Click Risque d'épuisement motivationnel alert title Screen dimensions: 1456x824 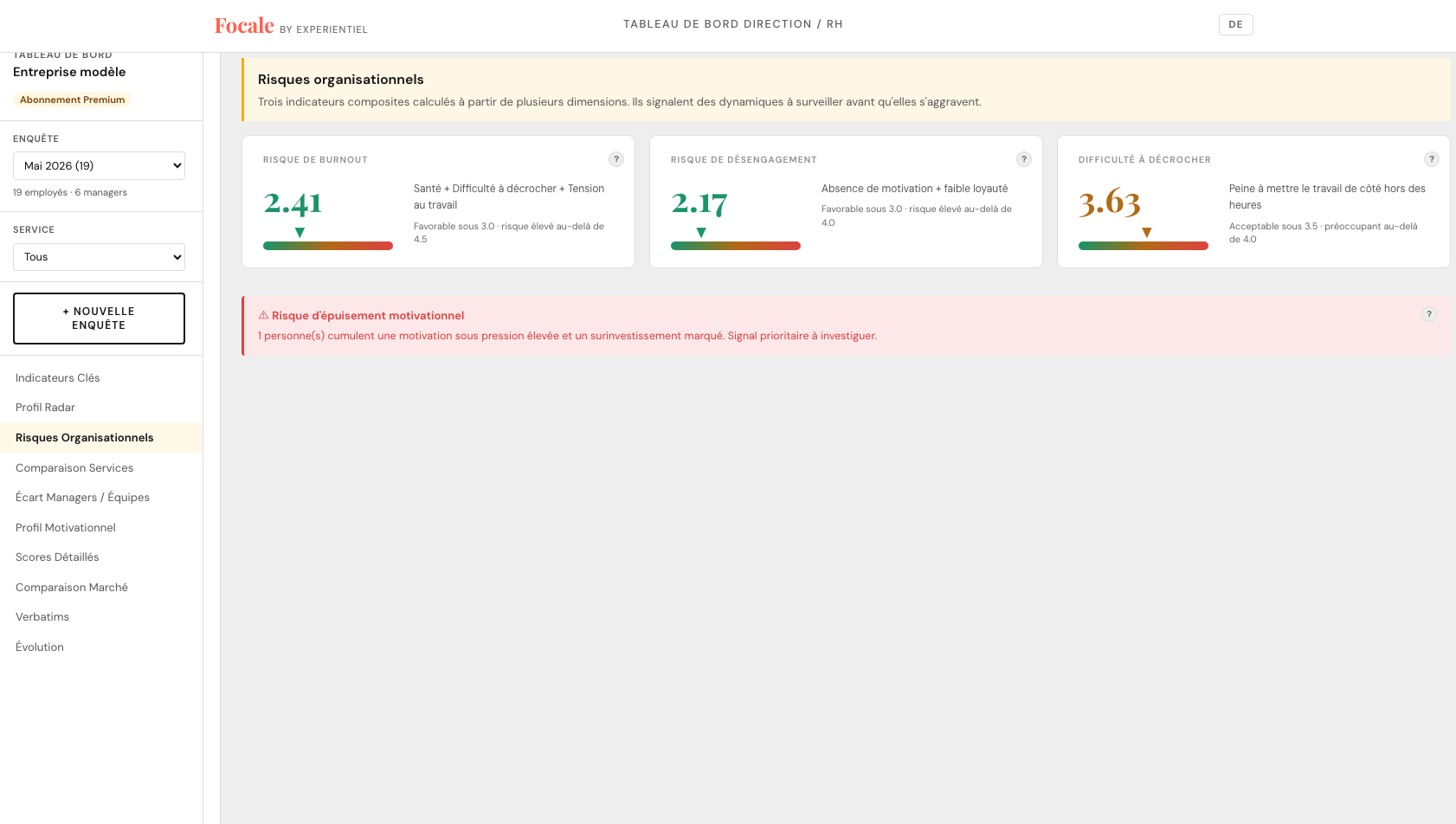pos(368,316)
